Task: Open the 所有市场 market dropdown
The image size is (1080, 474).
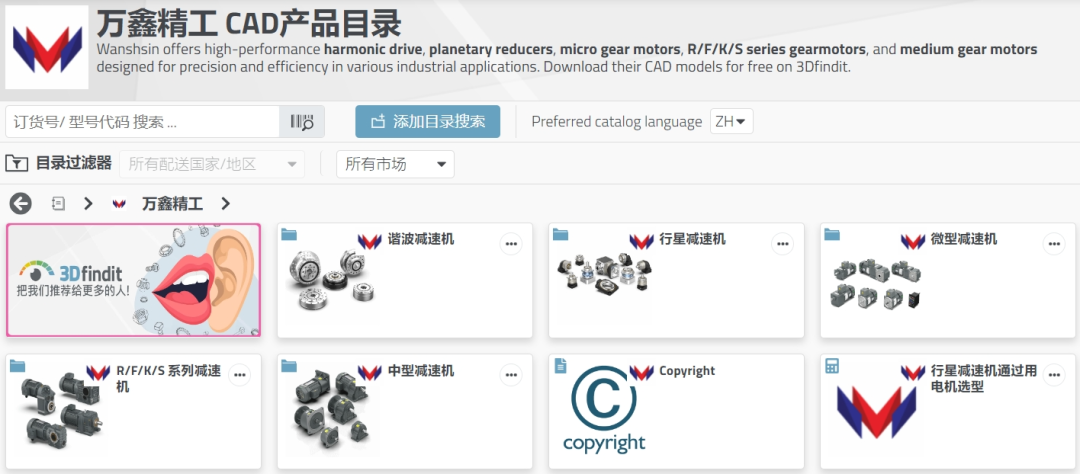Action: coord(395,164)
